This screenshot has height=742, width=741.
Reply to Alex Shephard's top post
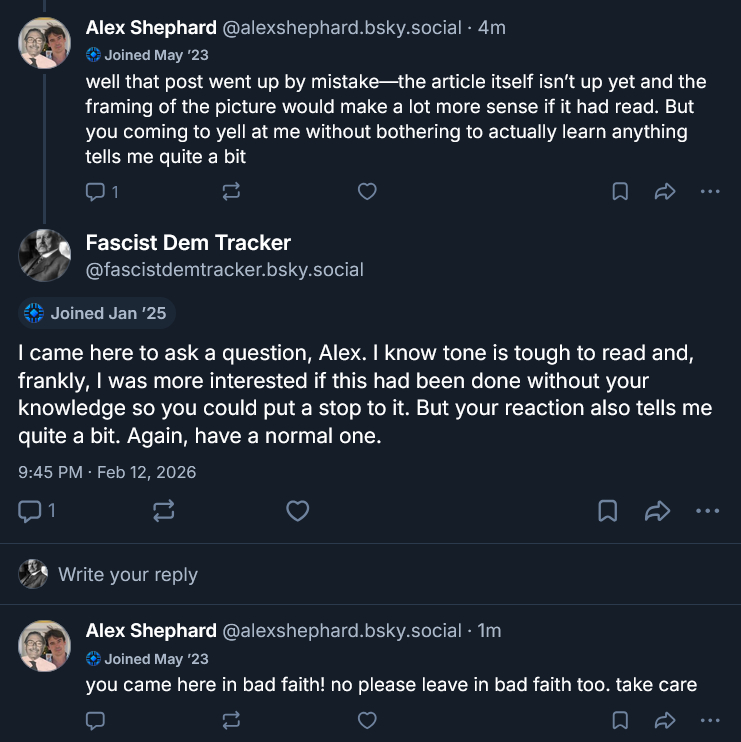point(97,191)
